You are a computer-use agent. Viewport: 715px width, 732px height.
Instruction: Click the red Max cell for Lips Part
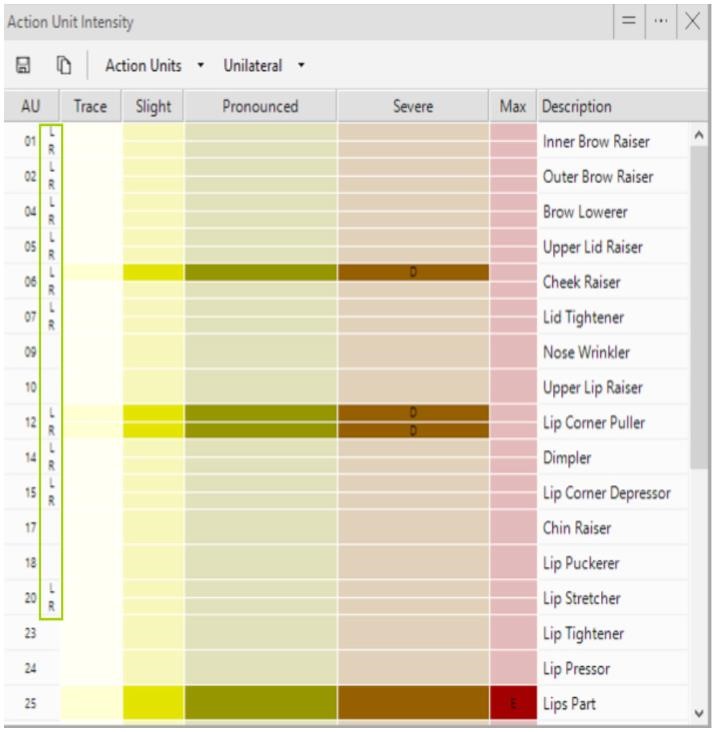(x=514, y=704)
